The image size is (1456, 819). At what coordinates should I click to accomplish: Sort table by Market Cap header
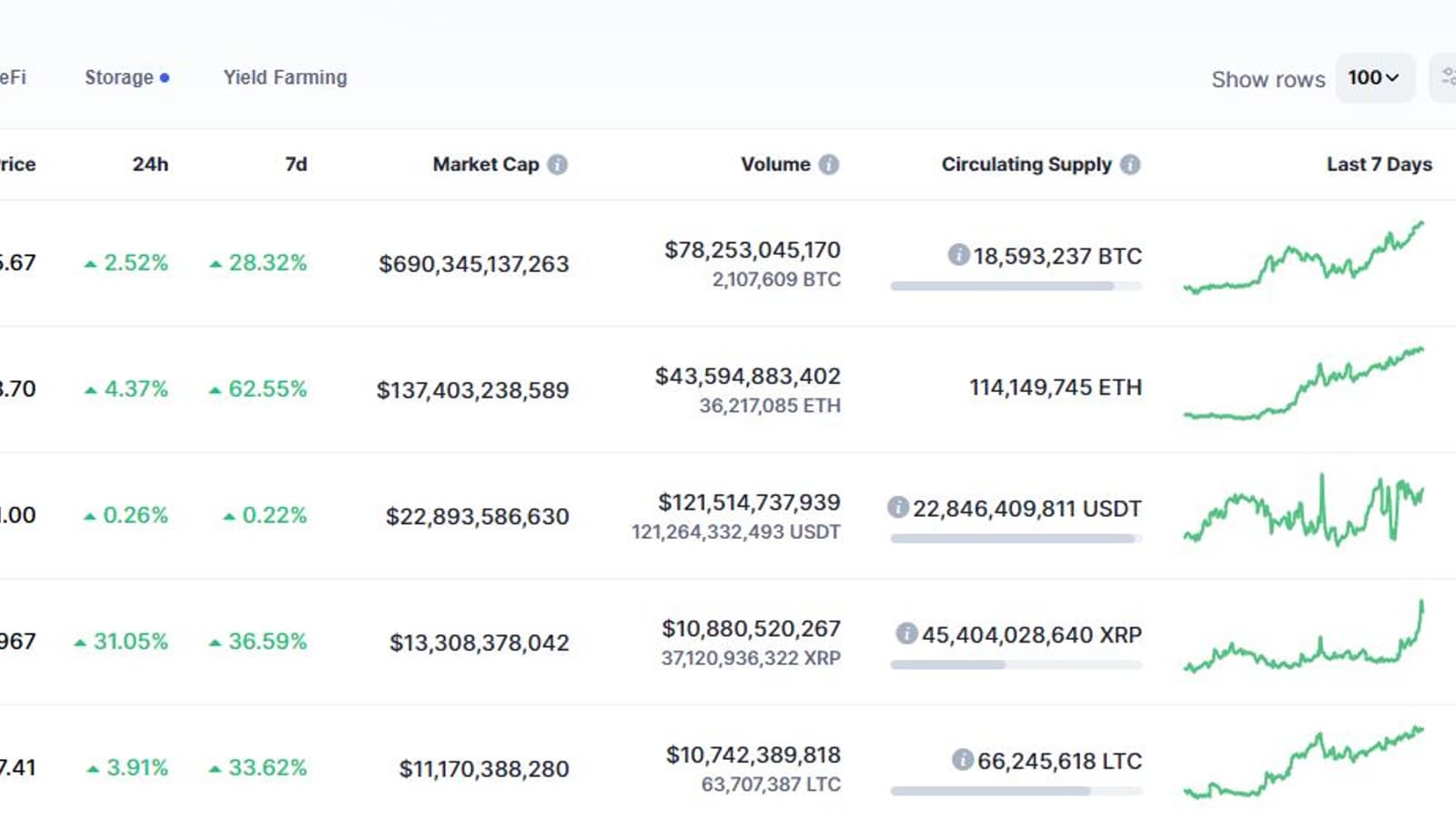click(485, 165)
